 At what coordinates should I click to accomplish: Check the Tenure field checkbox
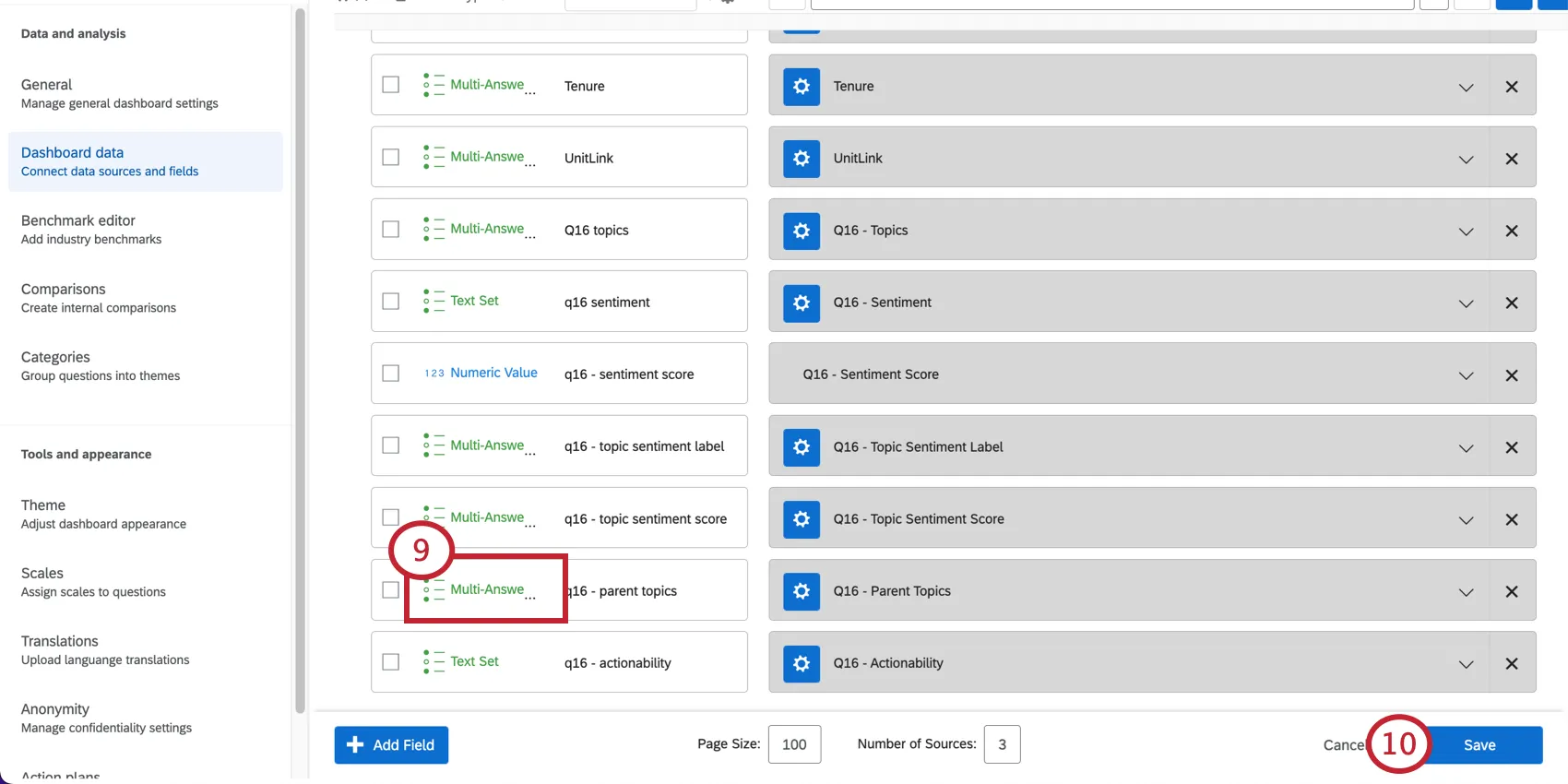(x=391, y=85)
